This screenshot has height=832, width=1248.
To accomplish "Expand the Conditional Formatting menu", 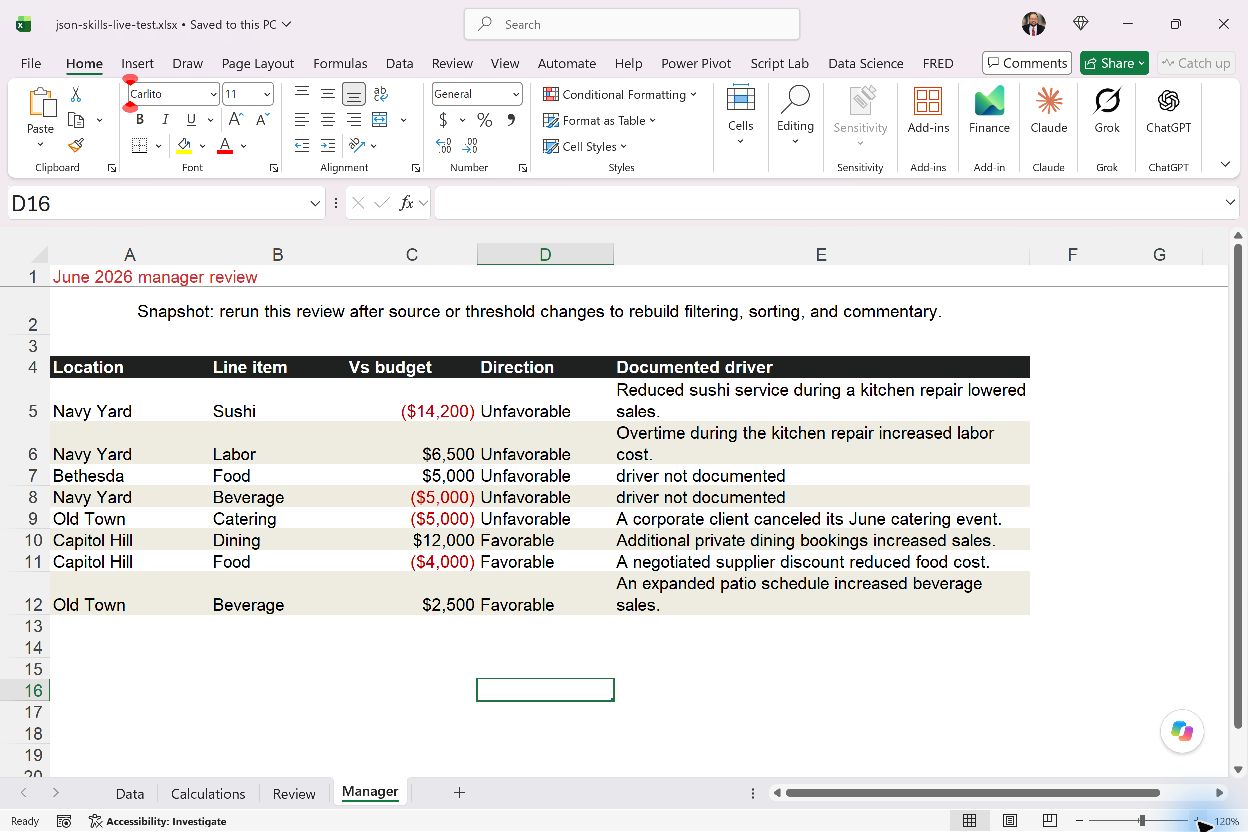I will tap(620, 94).
